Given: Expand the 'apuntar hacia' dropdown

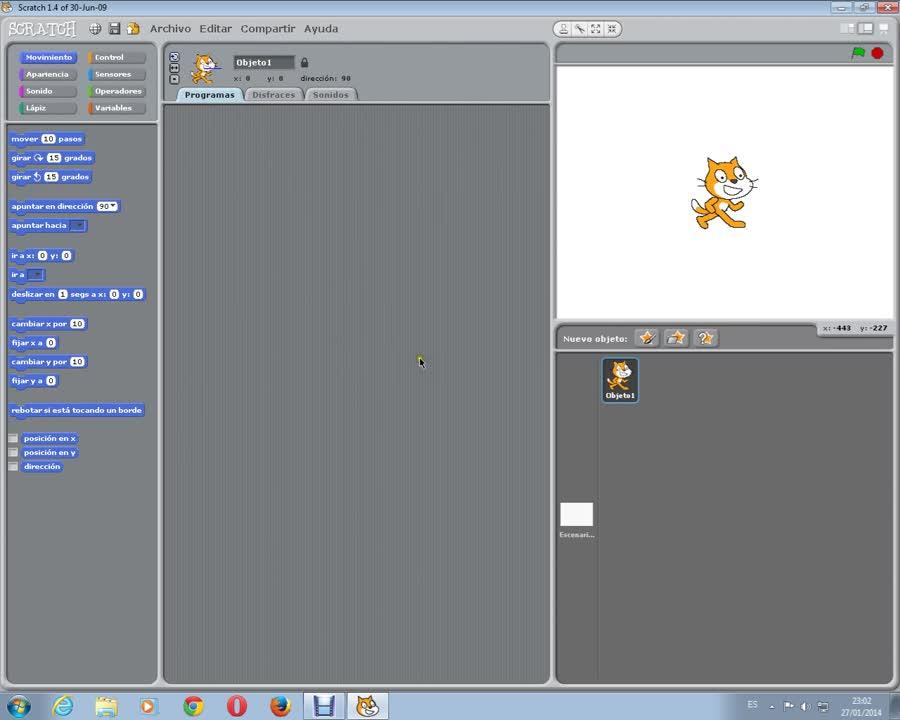Looking at the screenshot, I should 78,225.
